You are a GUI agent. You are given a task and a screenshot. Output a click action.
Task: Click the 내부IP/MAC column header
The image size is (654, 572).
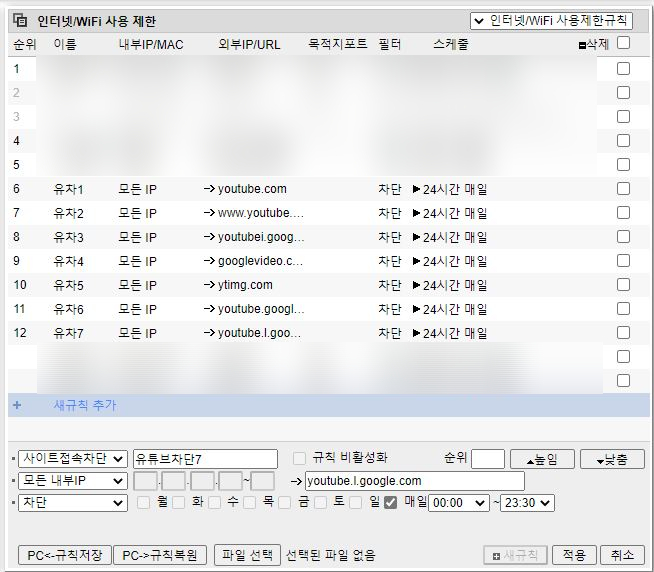point(151,44)
